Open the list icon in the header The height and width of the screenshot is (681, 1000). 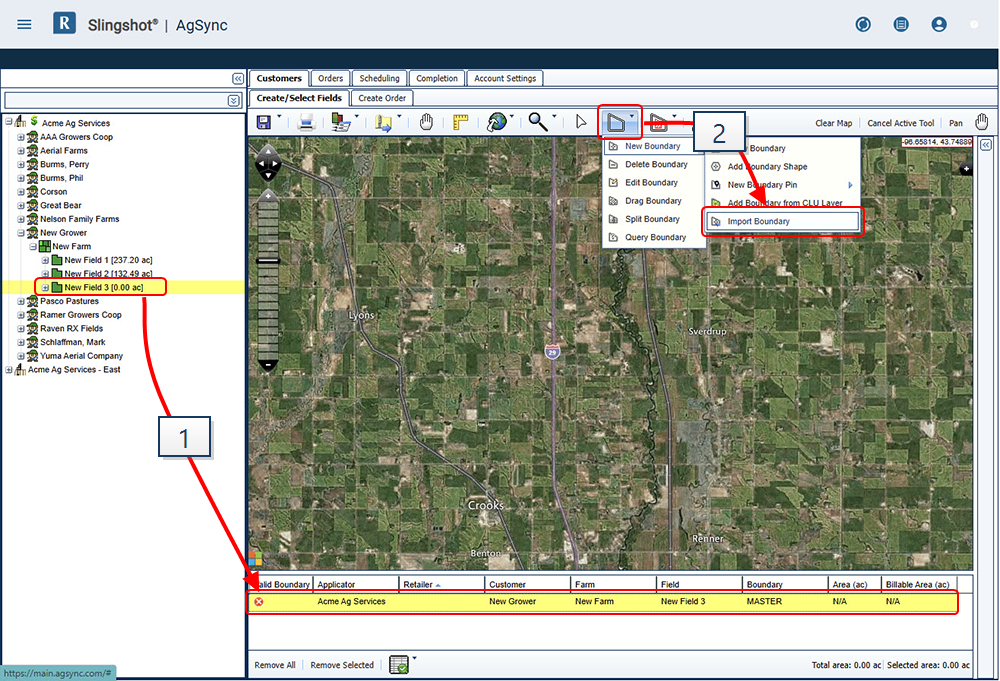tap(901, 24)
